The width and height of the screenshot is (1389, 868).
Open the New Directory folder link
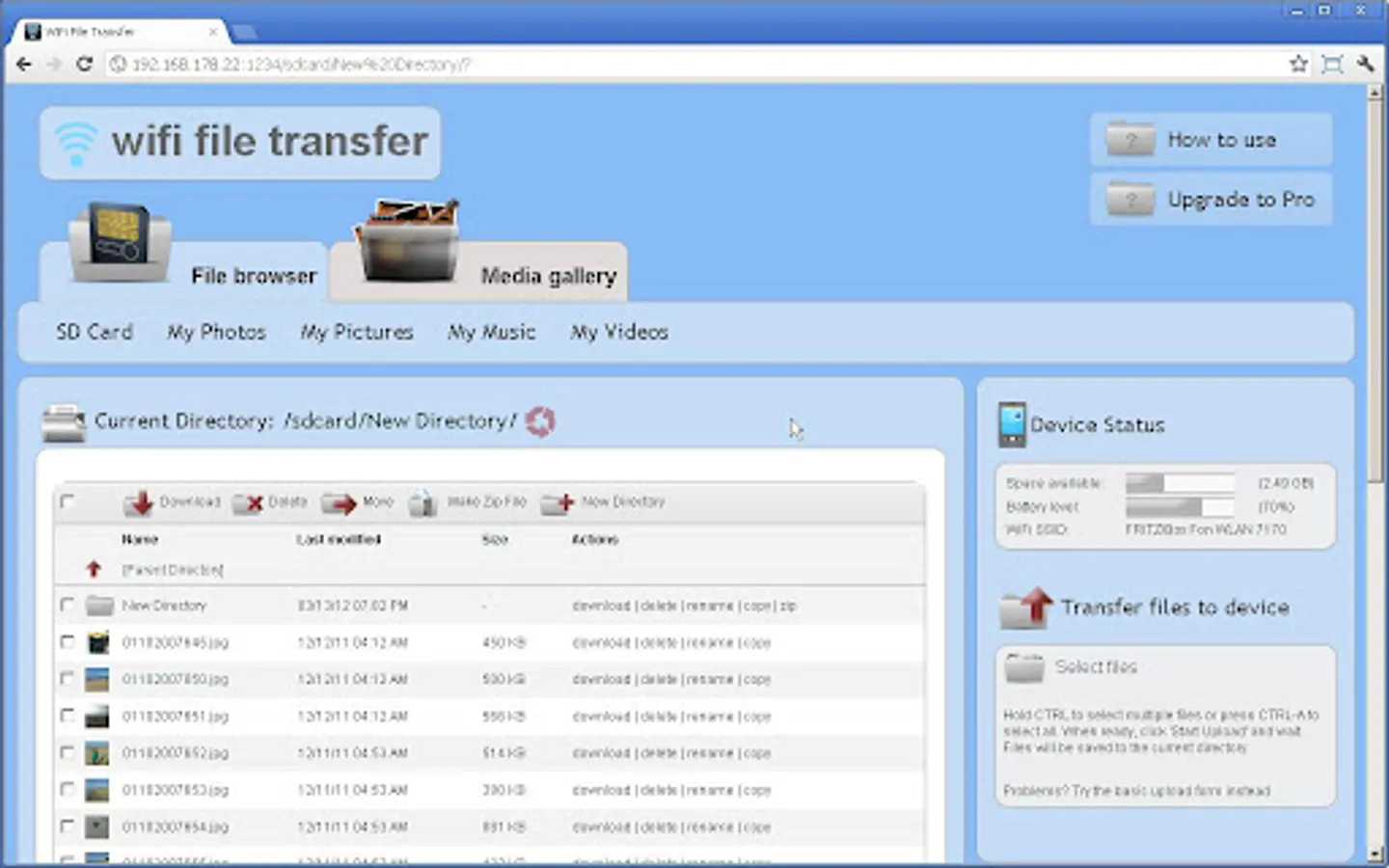(164, 606)
